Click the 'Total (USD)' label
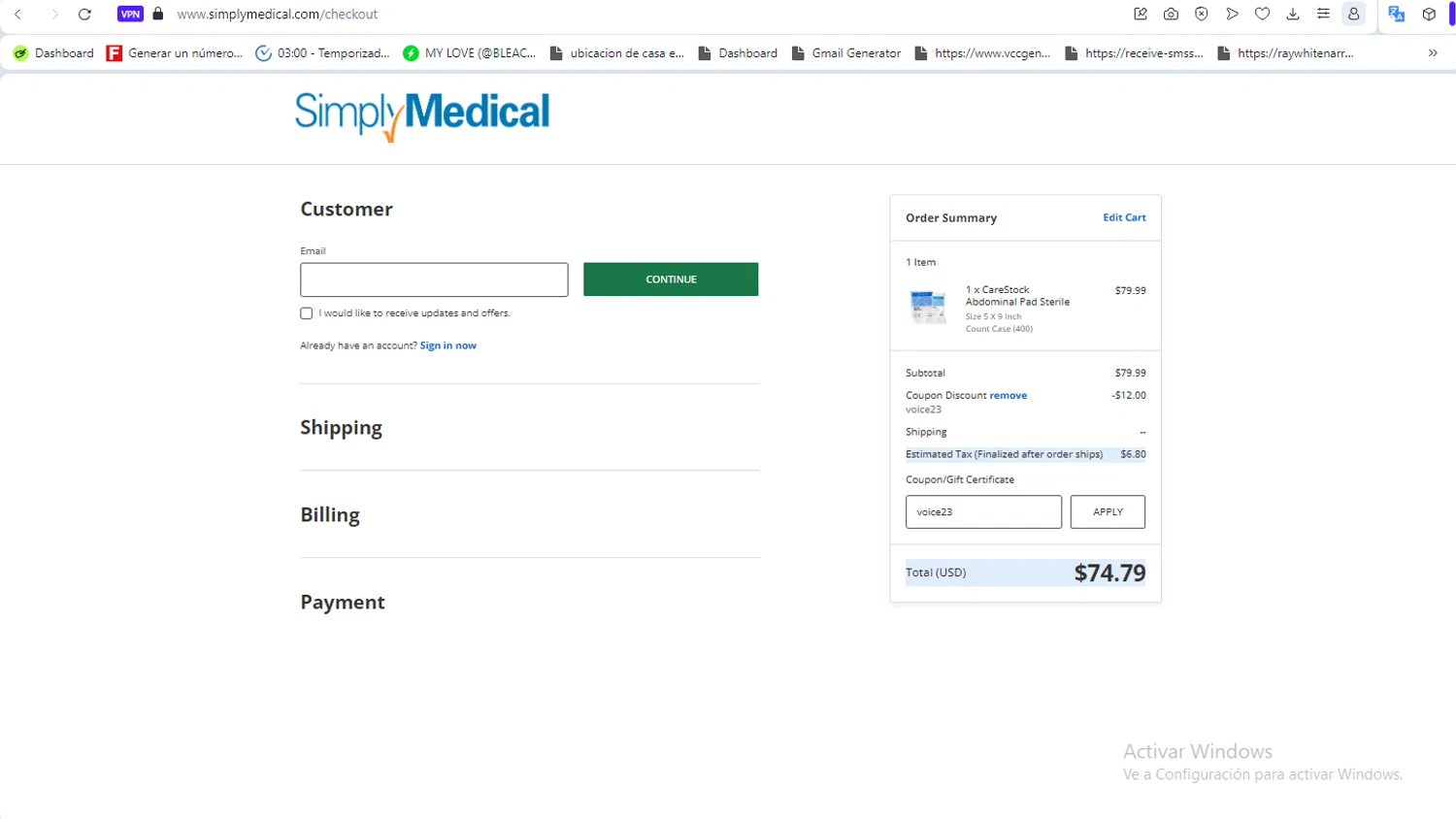This screenshot has height=819, width=1456. [936, 573]
